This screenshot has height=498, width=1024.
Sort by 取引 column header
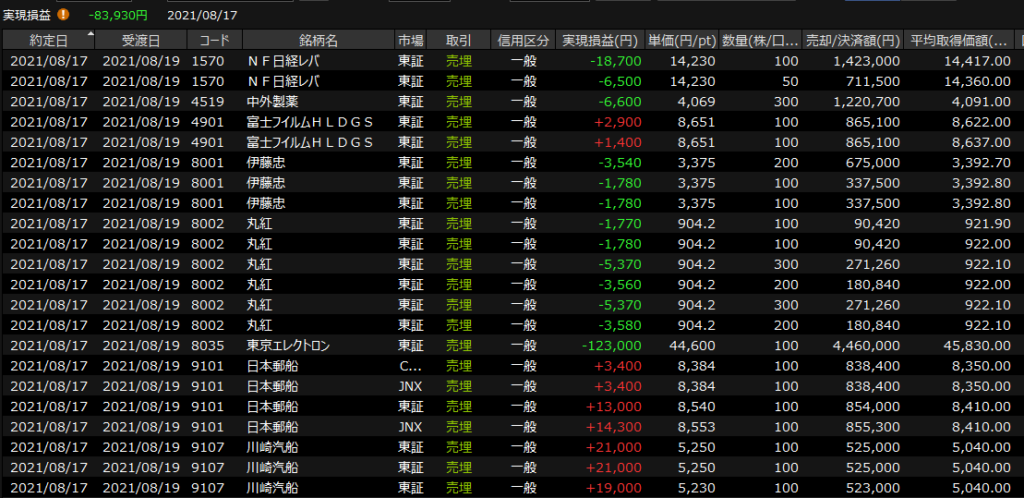coord(459,41)
